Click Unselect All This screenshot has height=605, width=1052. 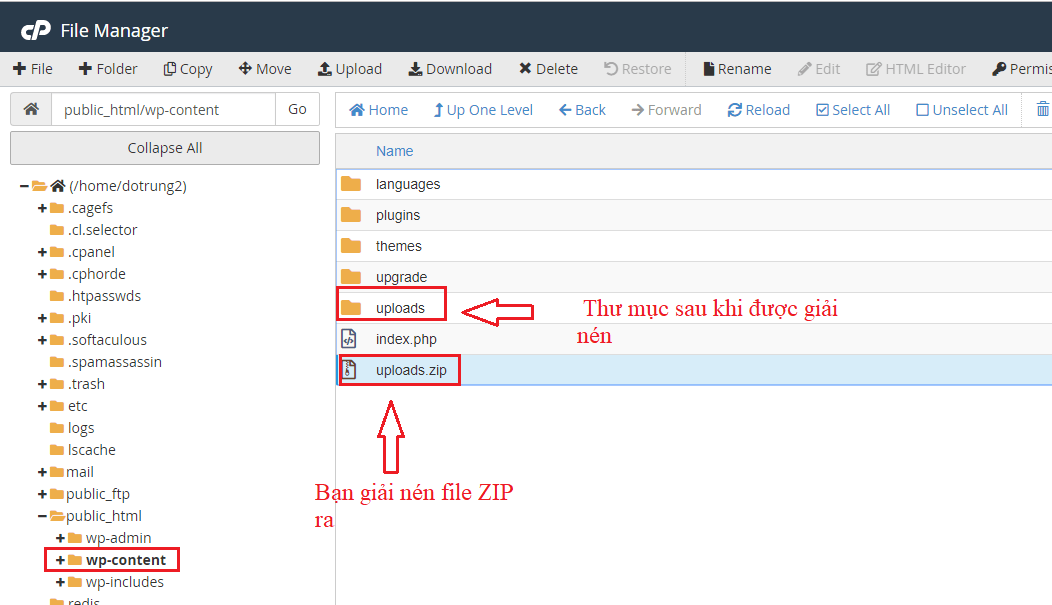coord(962,110)
